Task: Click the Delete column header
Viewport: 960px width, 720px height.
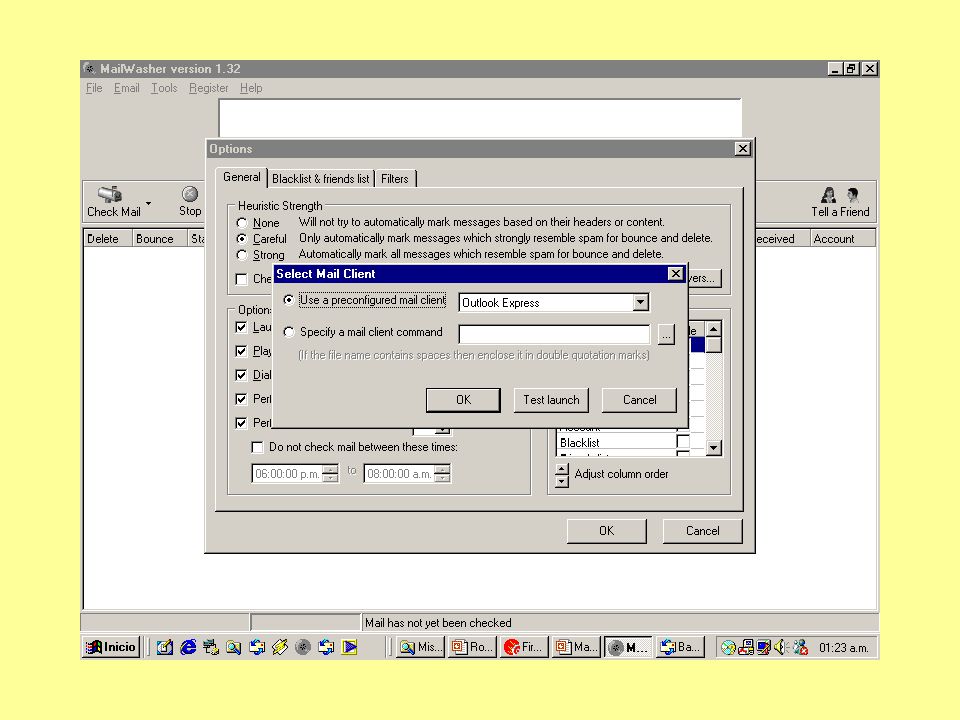Action: [x=107, y=239]
